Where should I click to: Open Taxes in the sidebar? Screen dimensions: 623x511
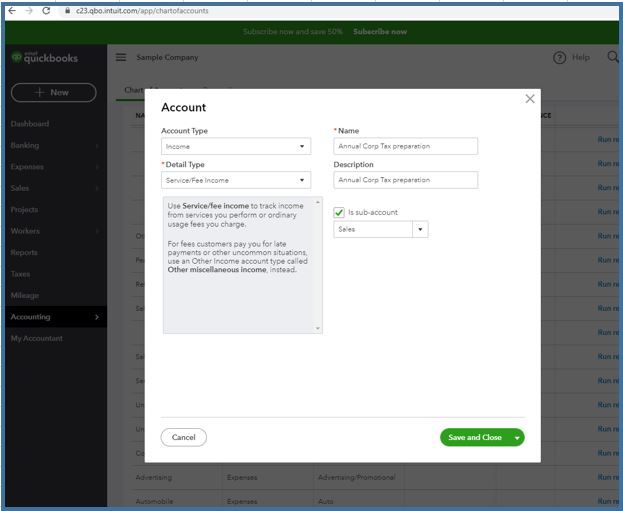[x=20, y=274]
